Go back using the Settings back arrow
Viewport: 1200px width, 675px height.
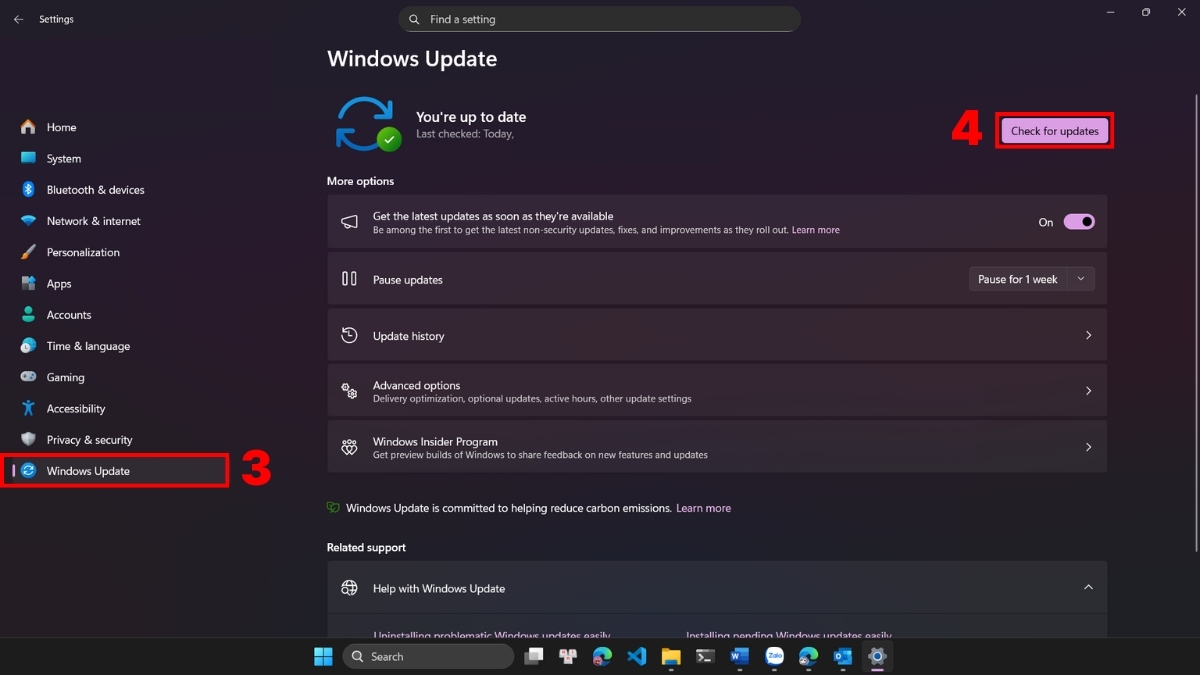[18, 19]
